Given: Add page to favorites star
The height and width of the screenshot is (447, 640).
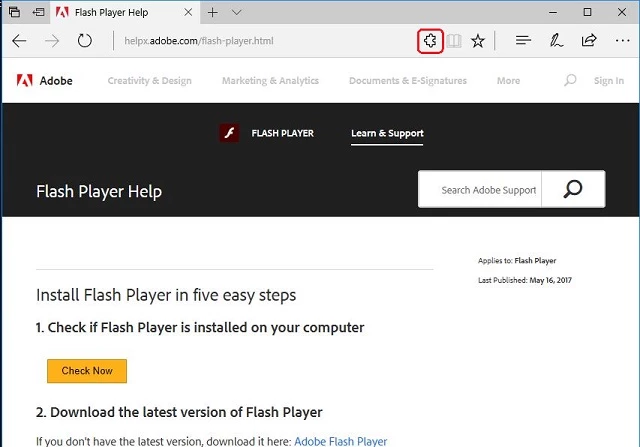Looking at the screenshot, I should click(x=478, y=41).
